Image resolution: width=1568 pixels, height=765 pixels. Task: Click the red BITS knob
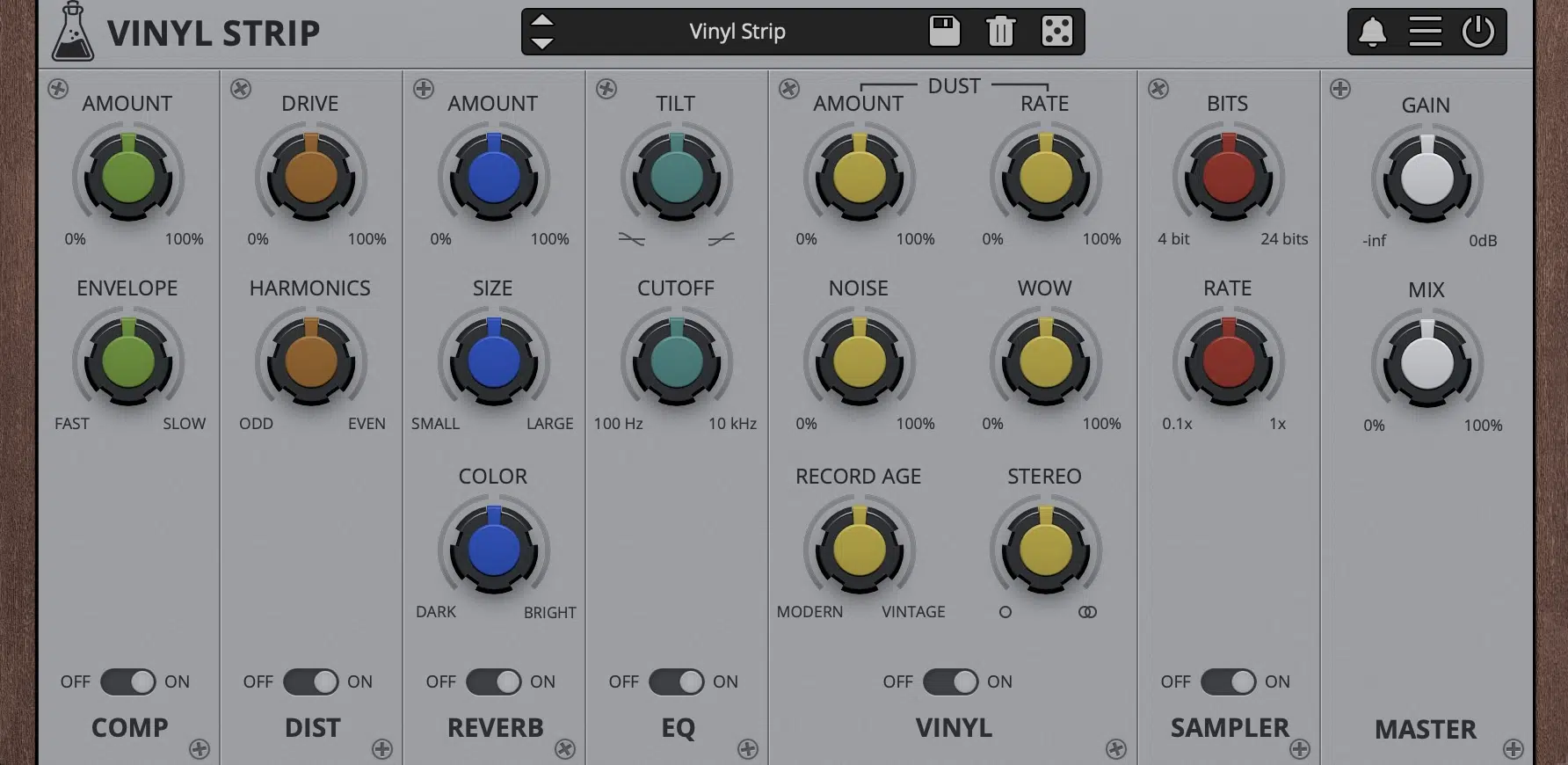coord(1229,176)
